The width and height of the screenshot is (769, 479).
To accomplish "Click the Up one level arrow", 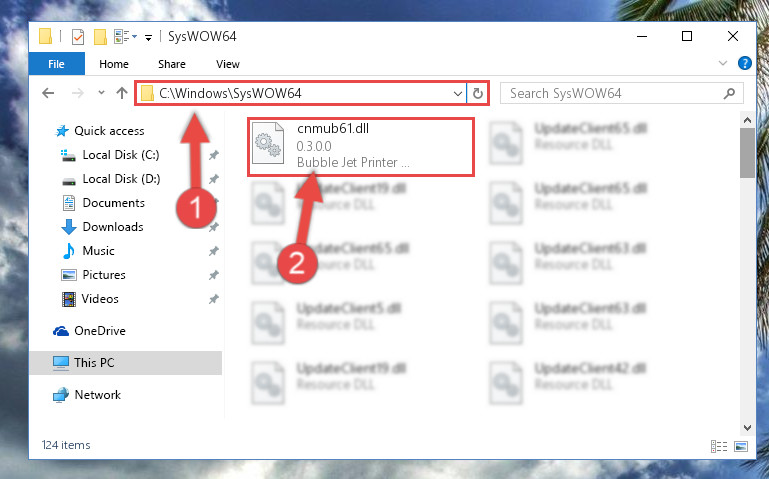I will pyautogui.click(x=122, y=93).
